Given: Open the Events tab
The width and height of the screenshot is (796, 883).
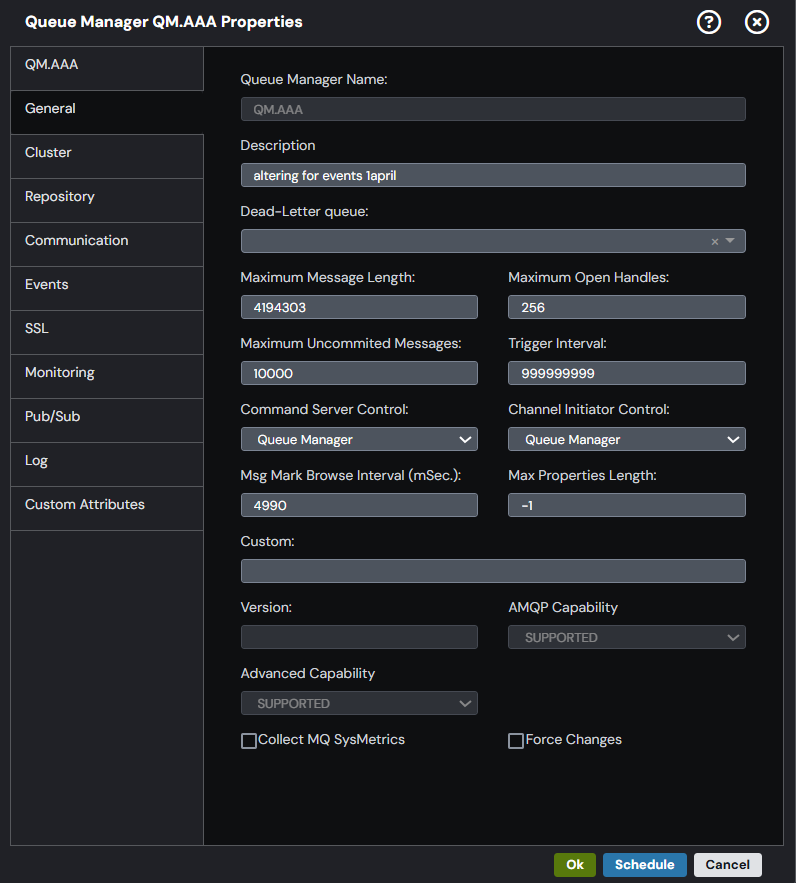Looking at the screenshot, I should 107,288.
